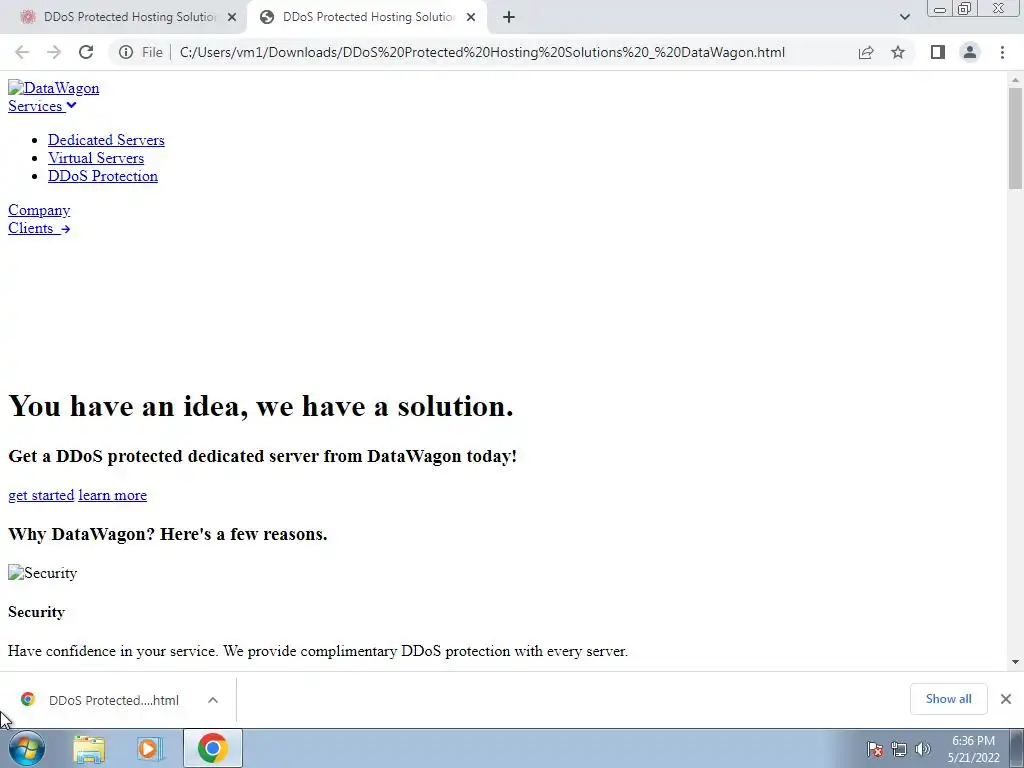Open Chrome's three-dot menu
The width and height of the screenshot is (1024, 768).
pyautogui.click(x=1002, y=52)
